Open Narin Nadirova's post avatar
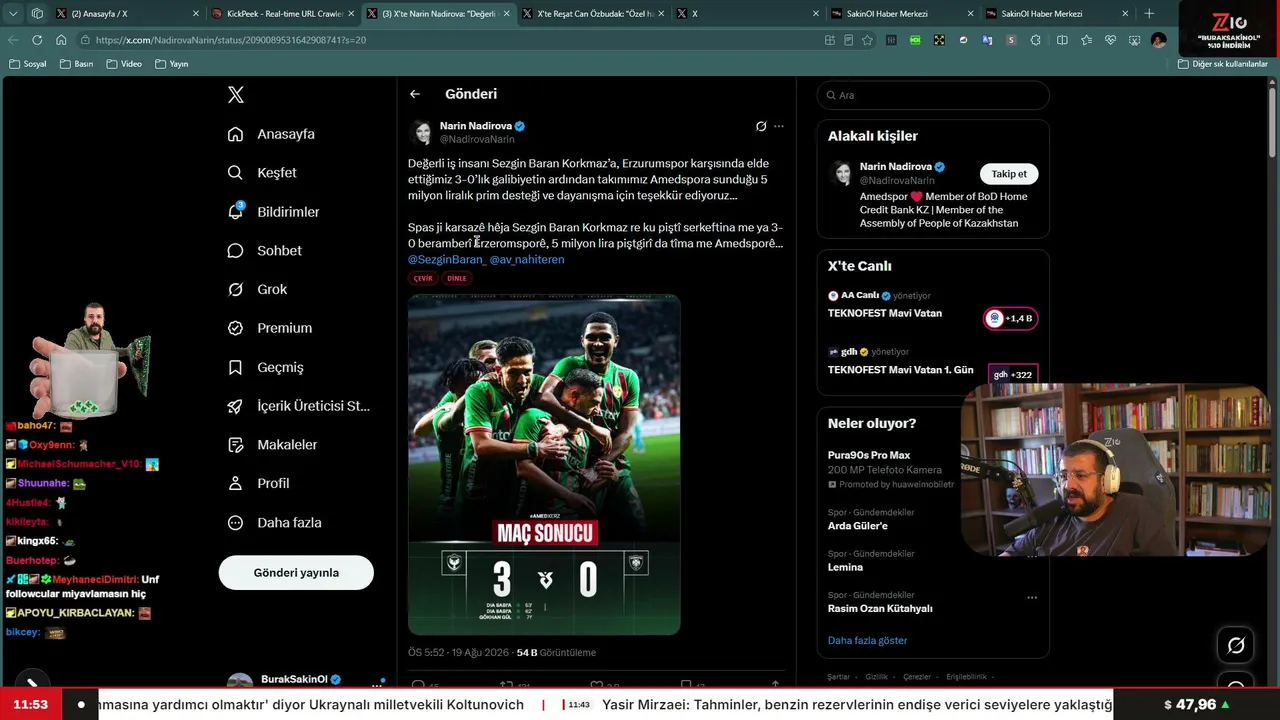 coord(421,132)
